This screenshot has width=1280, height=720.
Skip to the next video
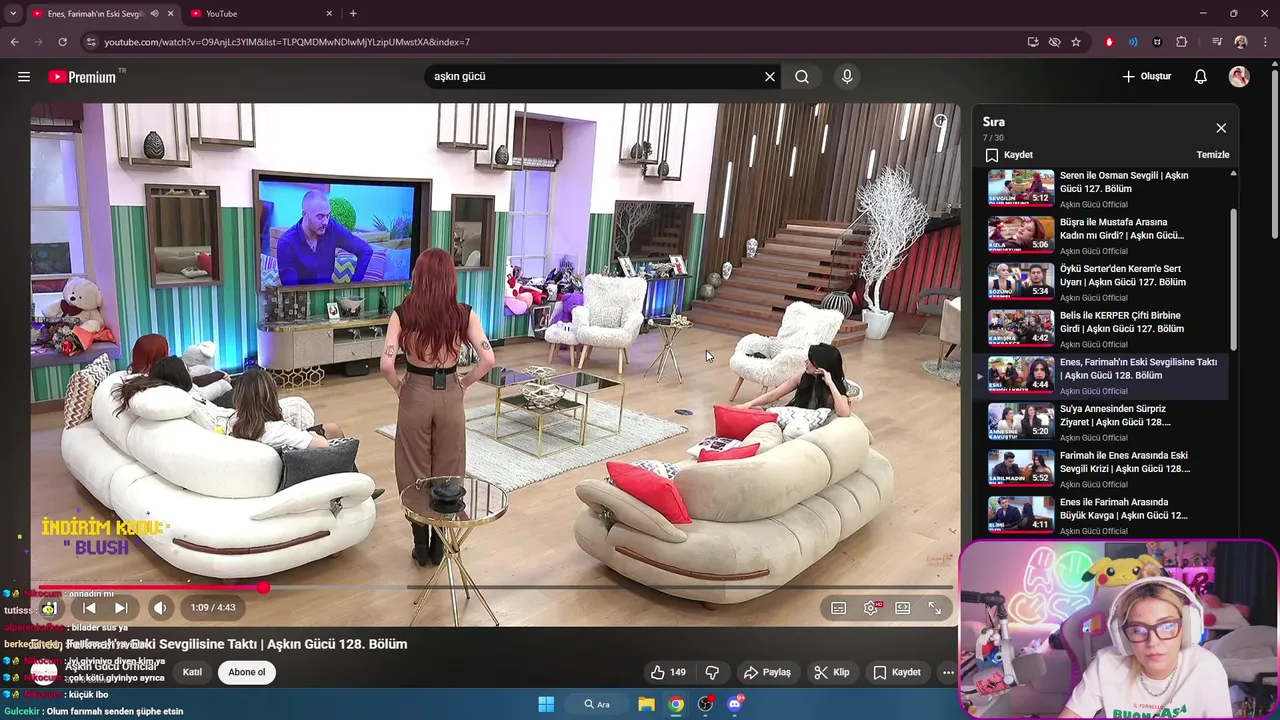121,607
